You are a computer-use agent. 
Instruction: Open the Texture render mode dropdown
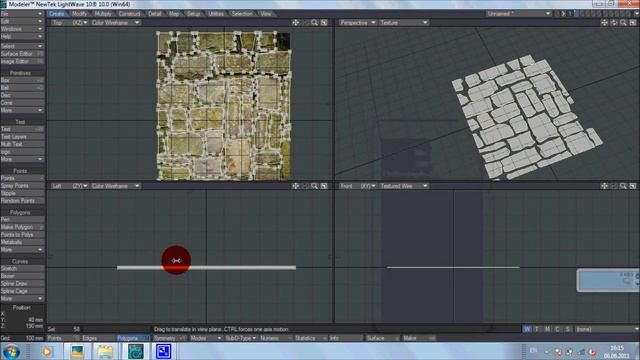tap(403, 23)
